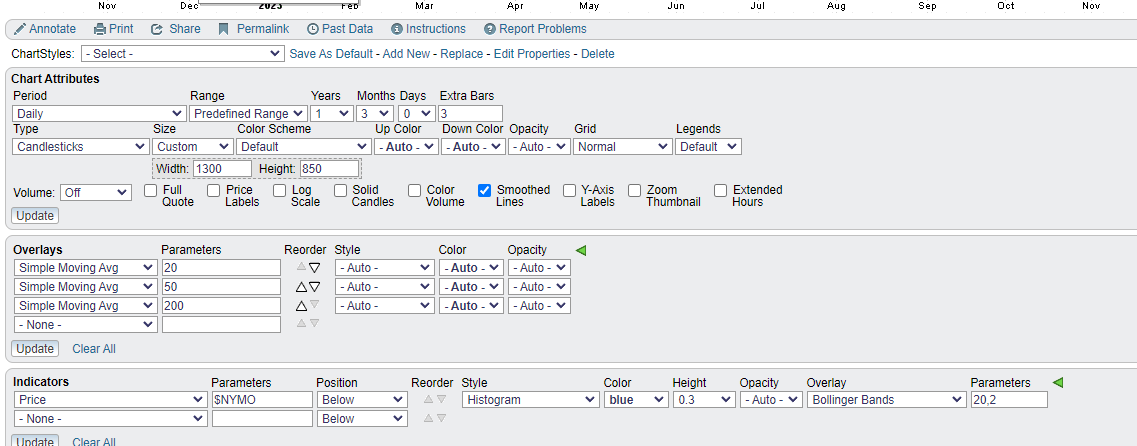The height and width of the screenshot is (446, 1137).
Task: Open the Grid dropdown showing Normal
Action: [622, 146]
